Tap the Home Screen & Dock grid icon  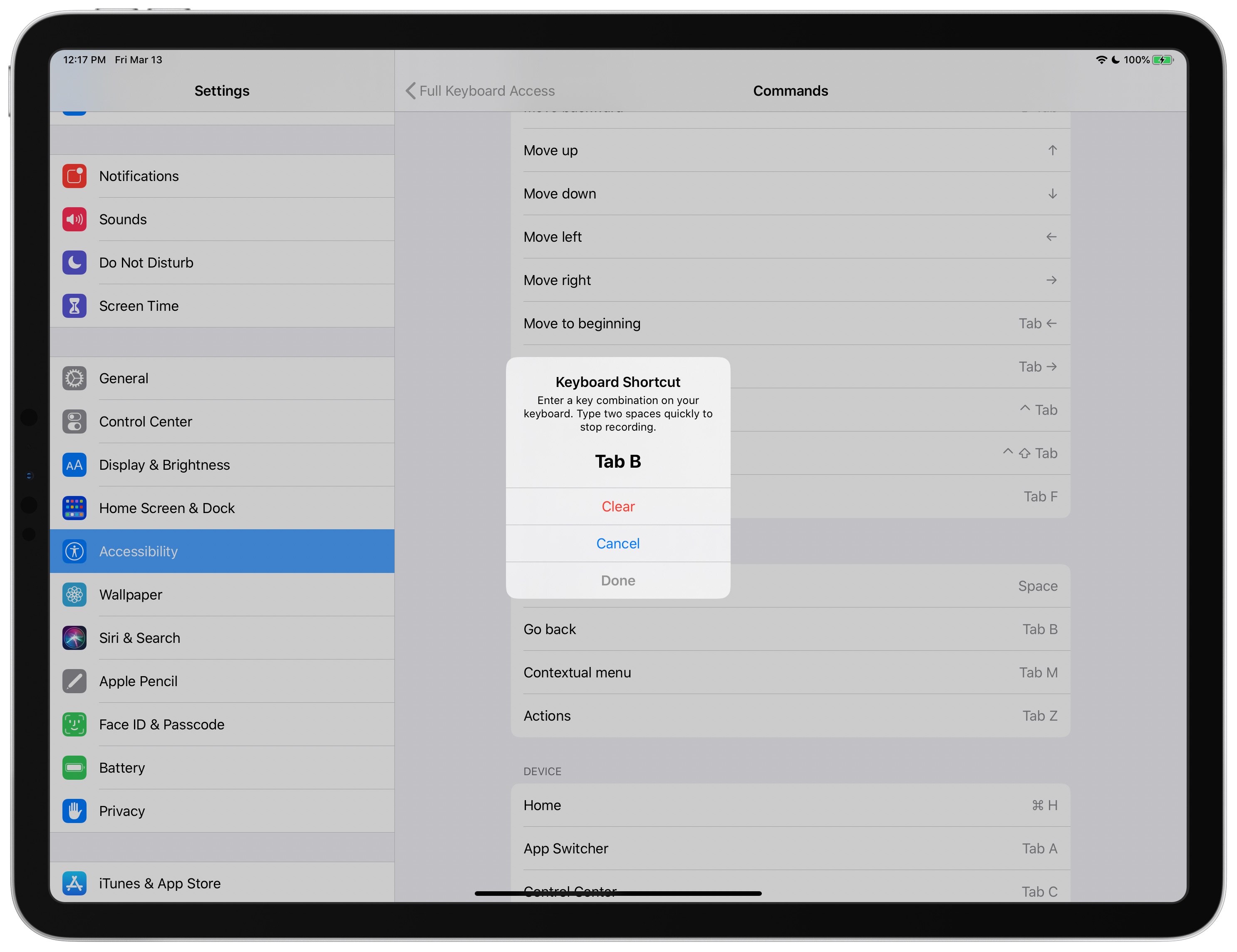point(74,508)
